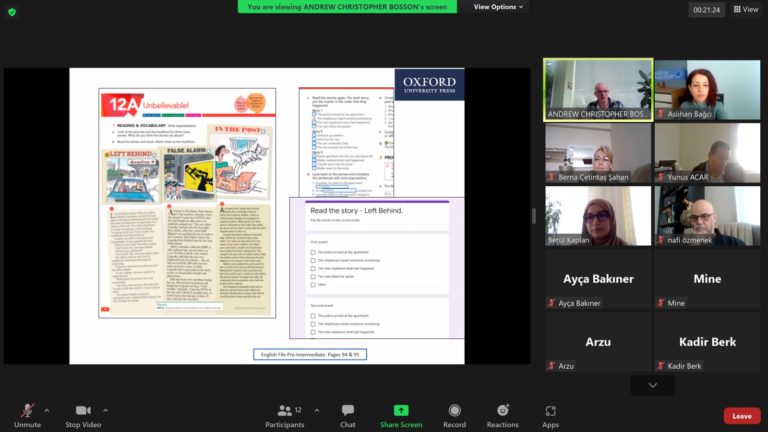This screenshot has height=432, width=768.
Task: Click muted mic icon on Berna Çetintaş Şahan
Action: (552, 177)
